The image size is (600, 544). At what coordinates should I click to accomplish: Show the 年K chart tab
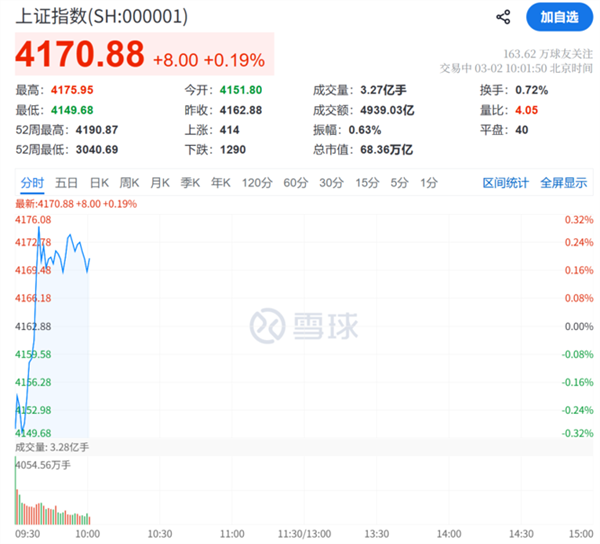tap(220, 183)
